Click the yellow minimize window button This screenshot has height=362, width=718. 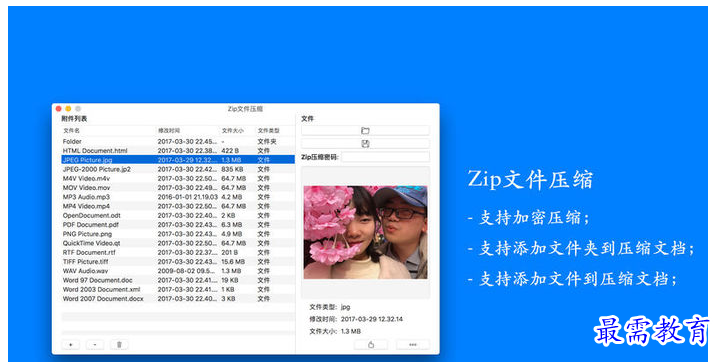click(x=68, y=109)
